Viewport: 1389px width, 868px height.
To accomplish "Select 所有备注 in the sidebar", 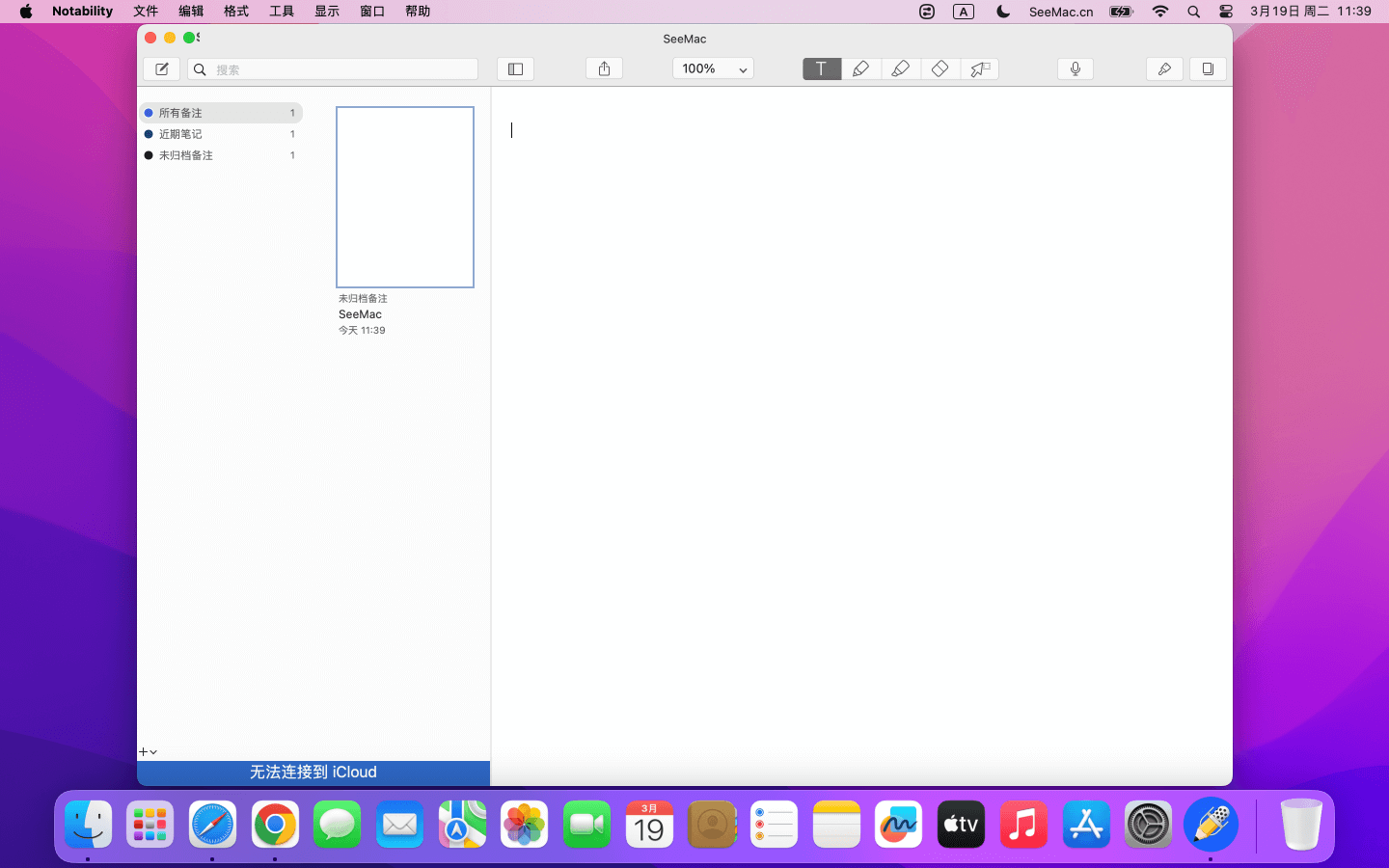I will pyautogui.click(x=221, y=113).
